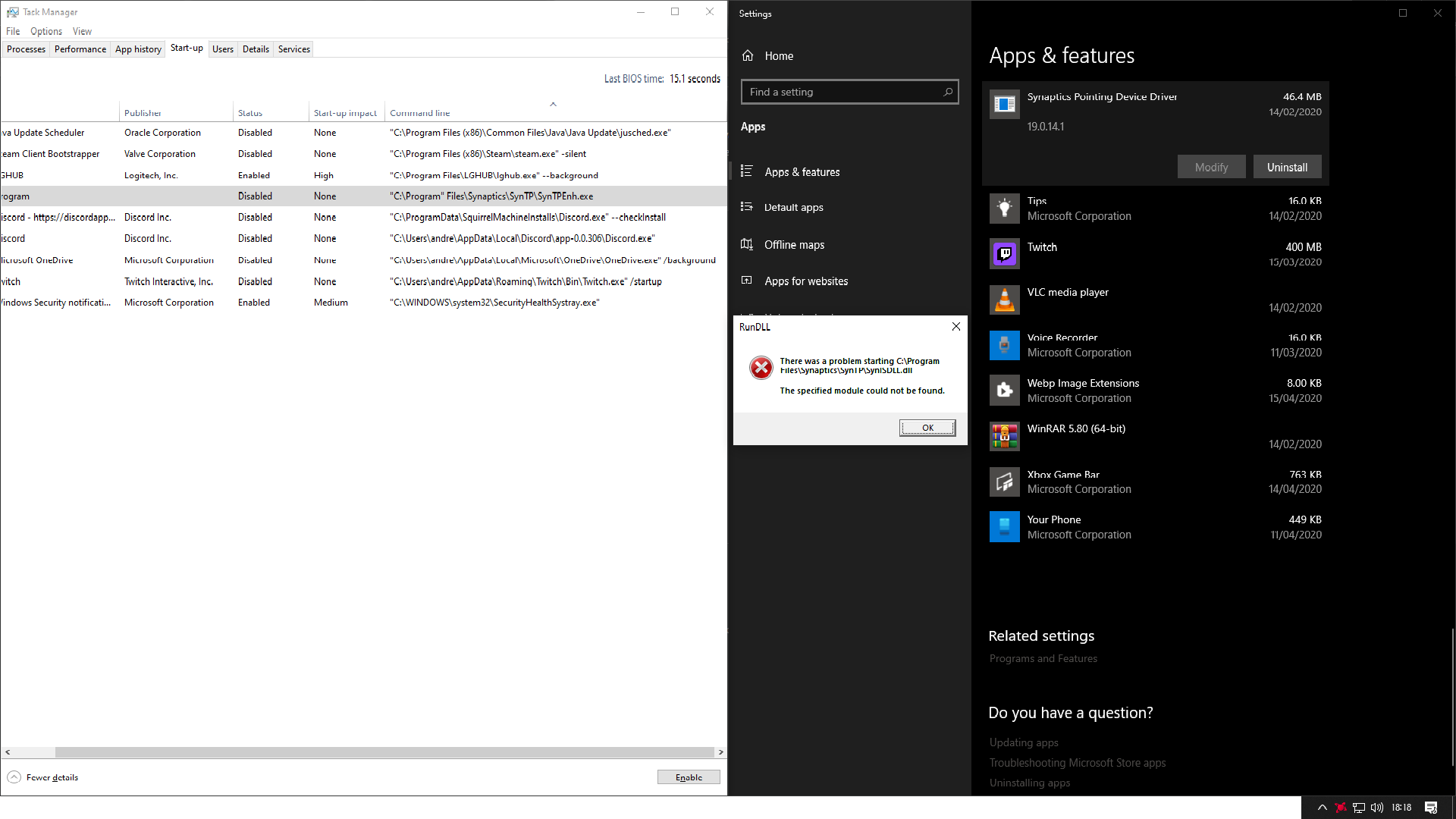Click the Uninstall button for Synaptics driver

(x=1287, y=167)
